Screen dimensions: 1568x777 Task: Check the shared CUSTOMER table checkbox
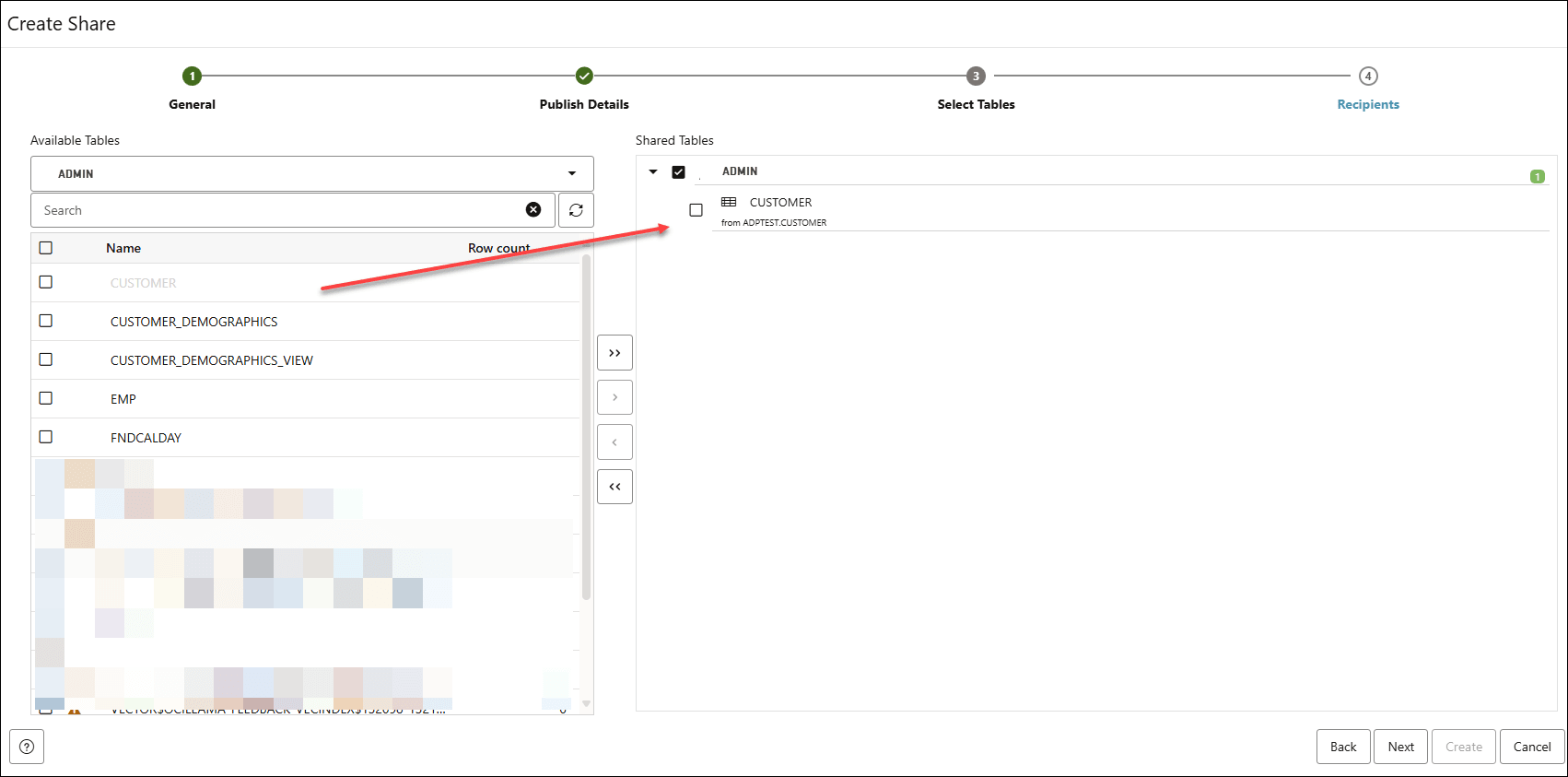coord(696,210)
